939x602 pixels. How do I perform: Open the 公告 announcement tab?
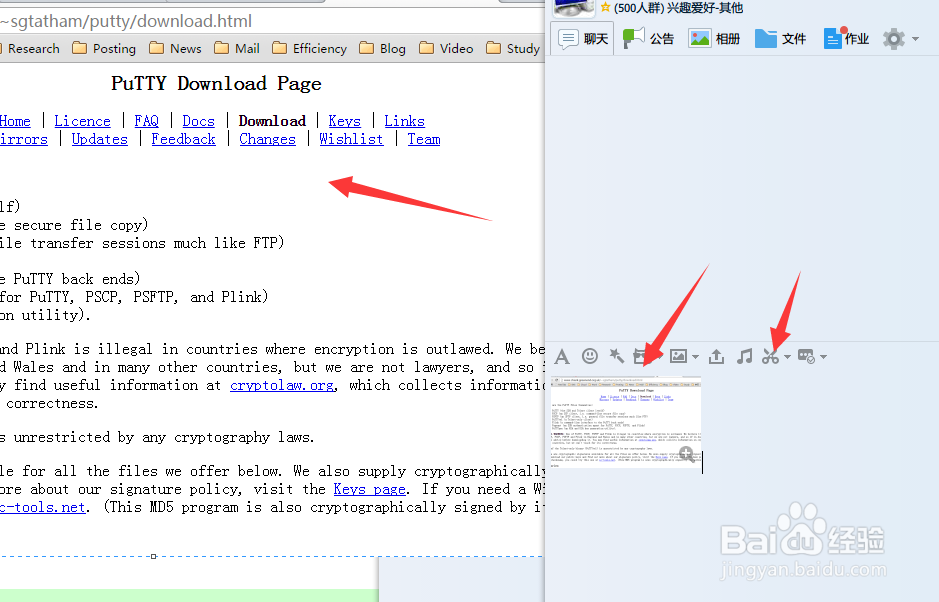(x=649, y=39)
